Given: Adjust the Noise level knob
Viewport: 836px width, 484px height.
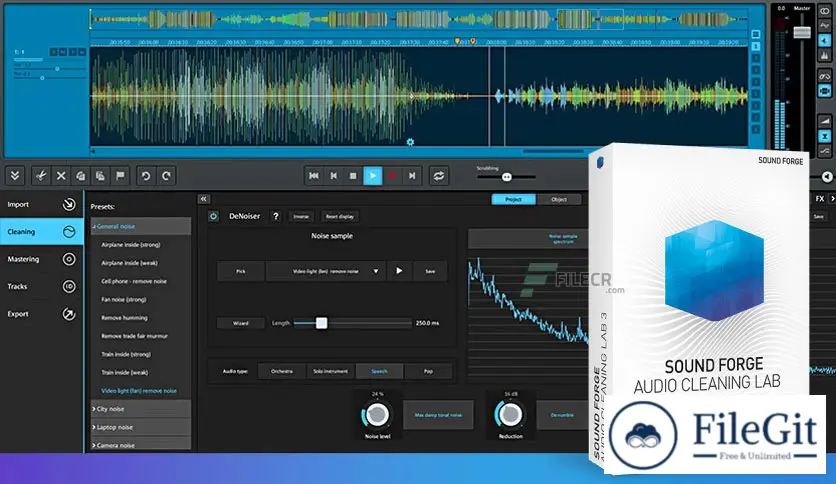Looking at the screenshot, I should [x=377, y=415].
